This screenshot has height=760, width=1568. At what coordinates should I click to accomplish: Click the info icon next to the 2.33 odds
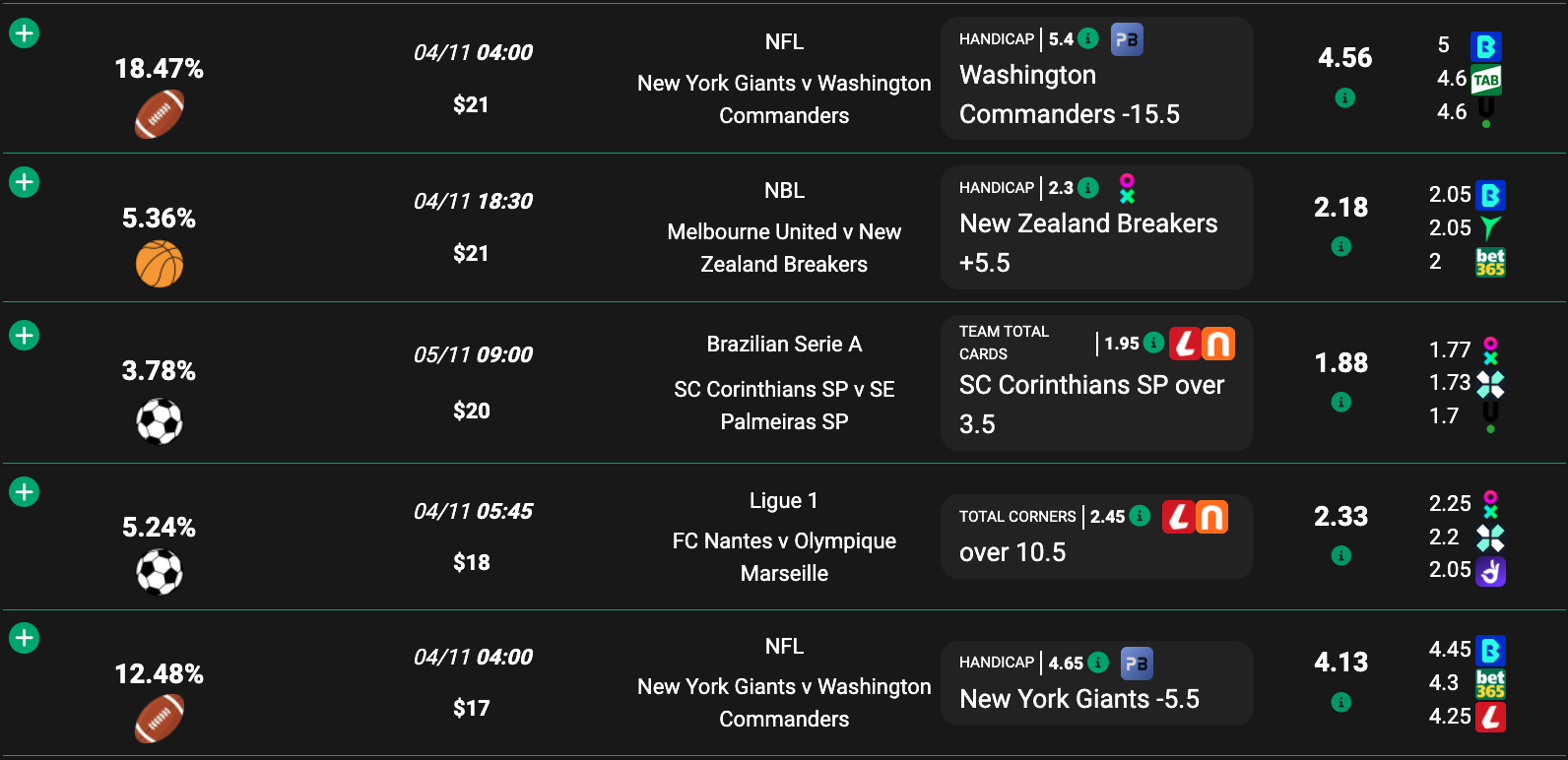[1340, 555]
